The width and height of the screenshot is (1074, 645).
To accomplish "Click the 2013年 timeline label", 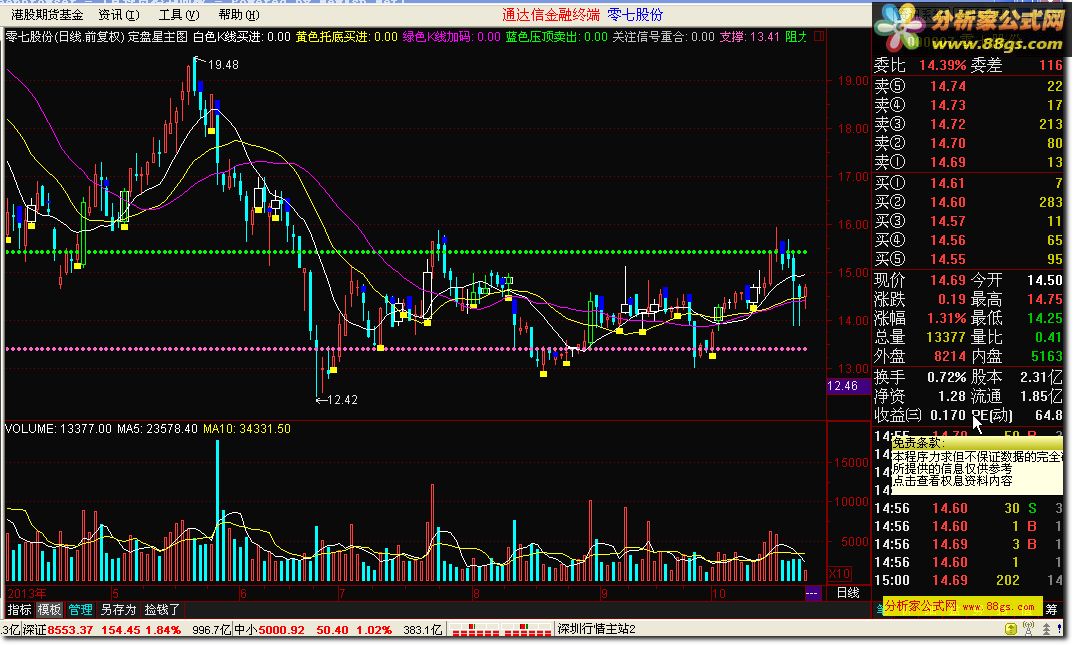I will tap(27, 594).
